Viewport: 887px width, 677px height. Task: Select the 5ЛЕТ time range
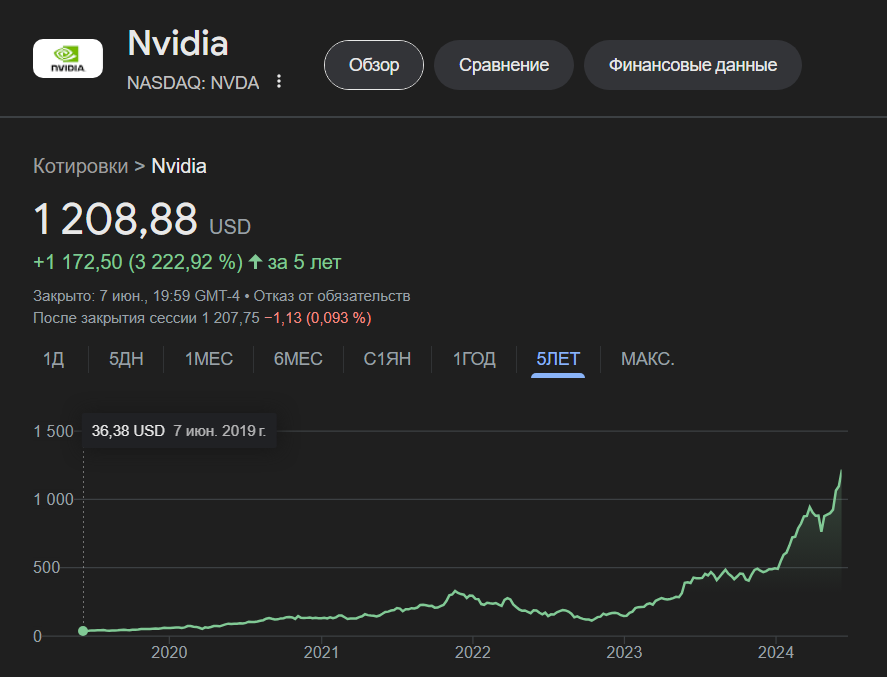pos(558,359)
